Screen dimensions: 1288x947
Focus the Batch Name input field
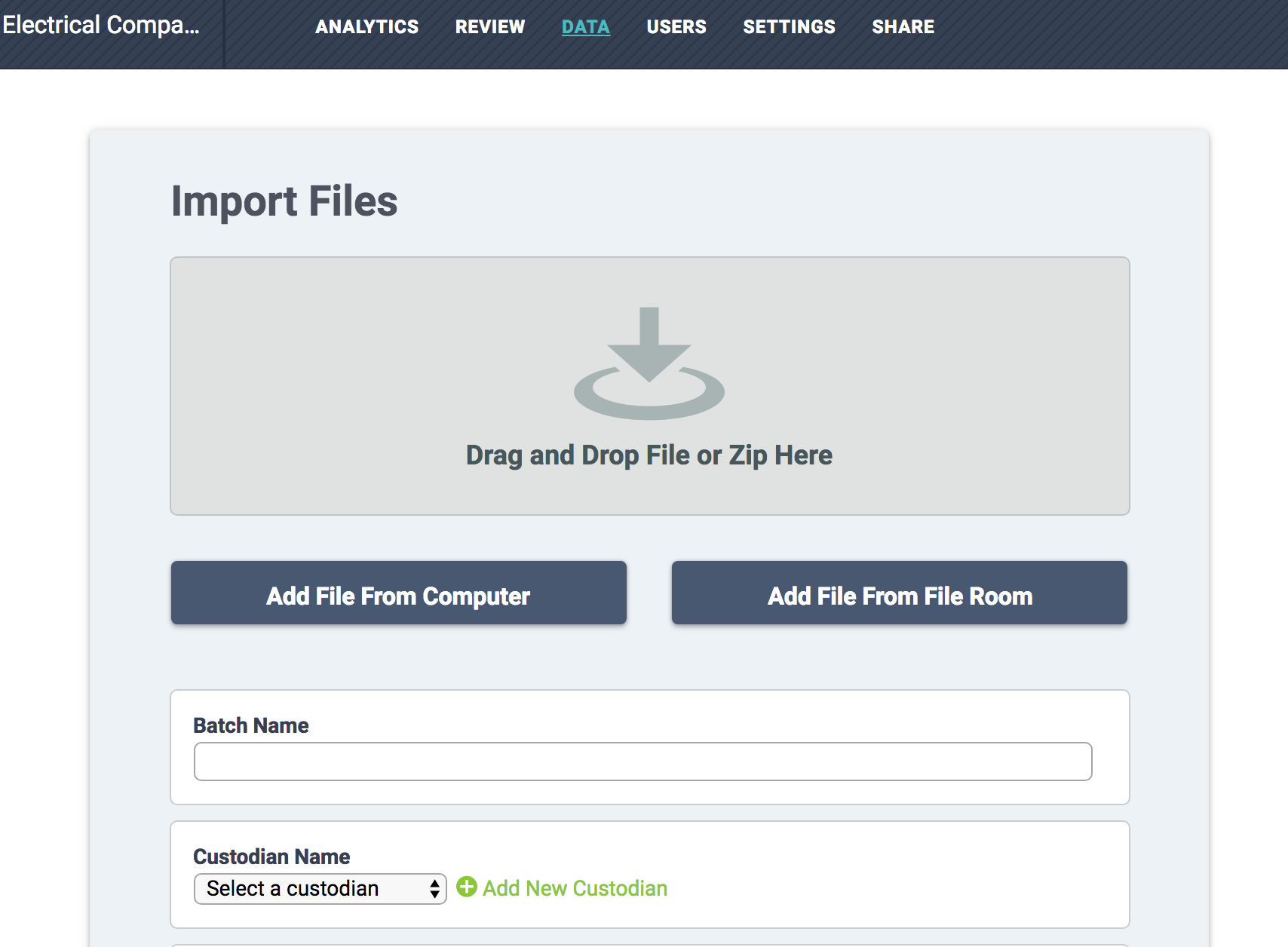coord(642,762)
